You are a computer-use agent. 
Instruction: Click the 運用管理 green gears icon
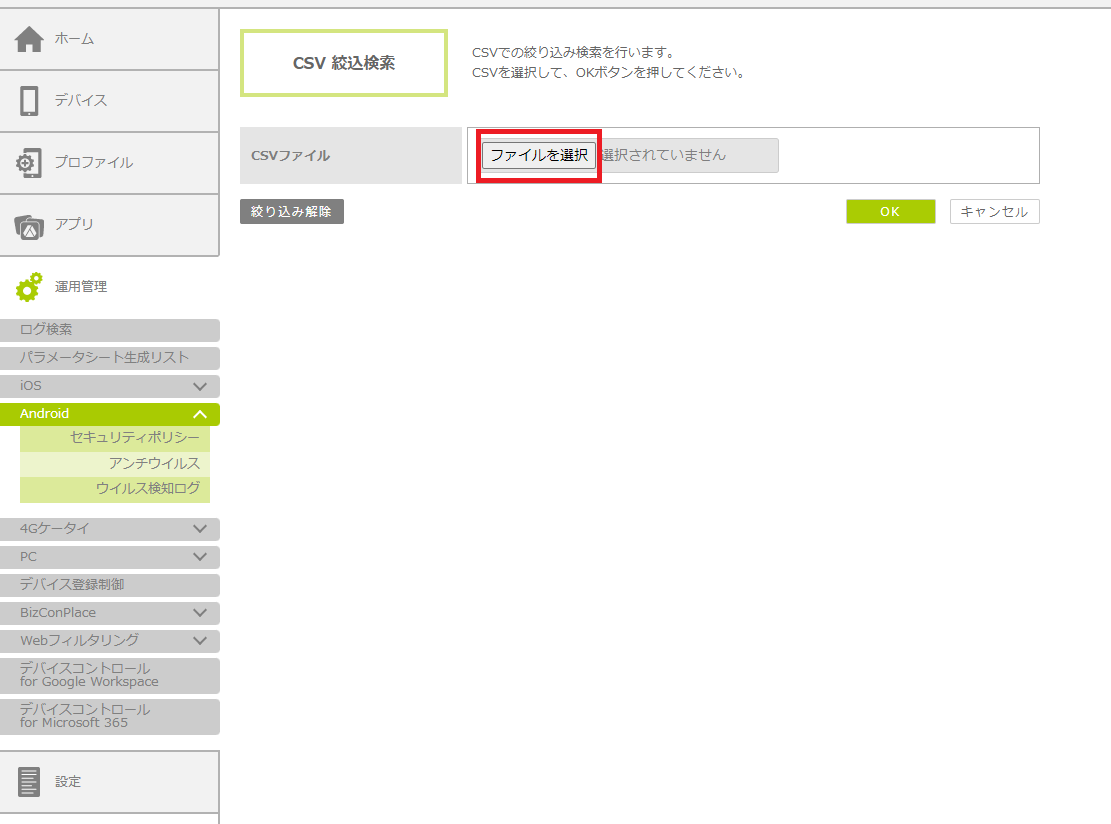click(x=29, y=287)
